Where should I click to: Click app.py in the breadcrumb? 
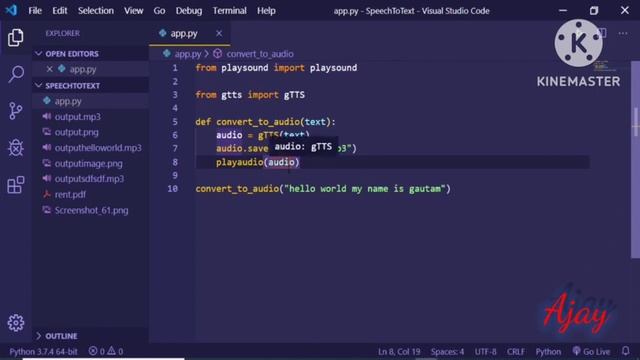click(188, 54)
